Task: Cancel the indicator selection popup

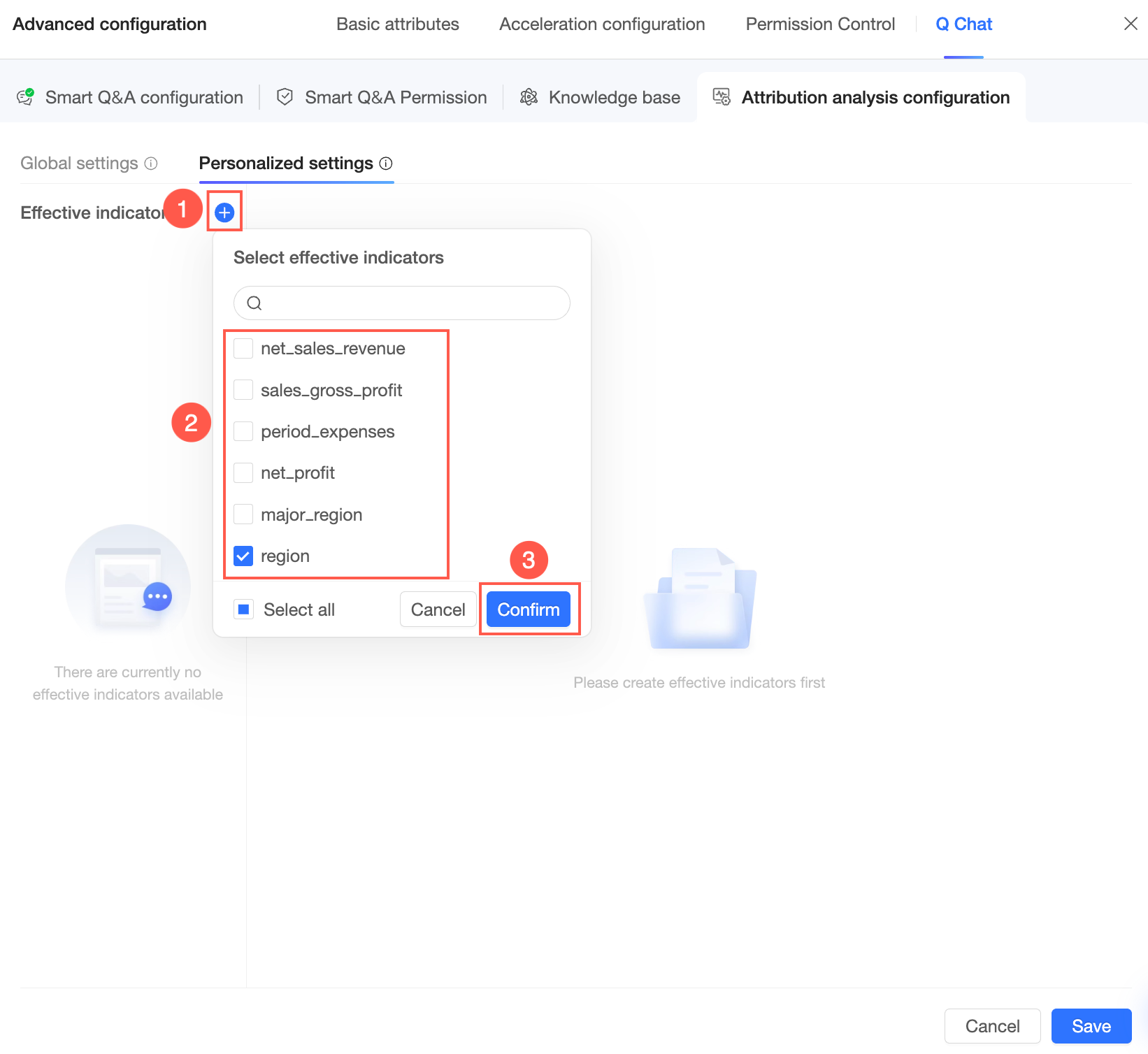Action: (438, 609)
